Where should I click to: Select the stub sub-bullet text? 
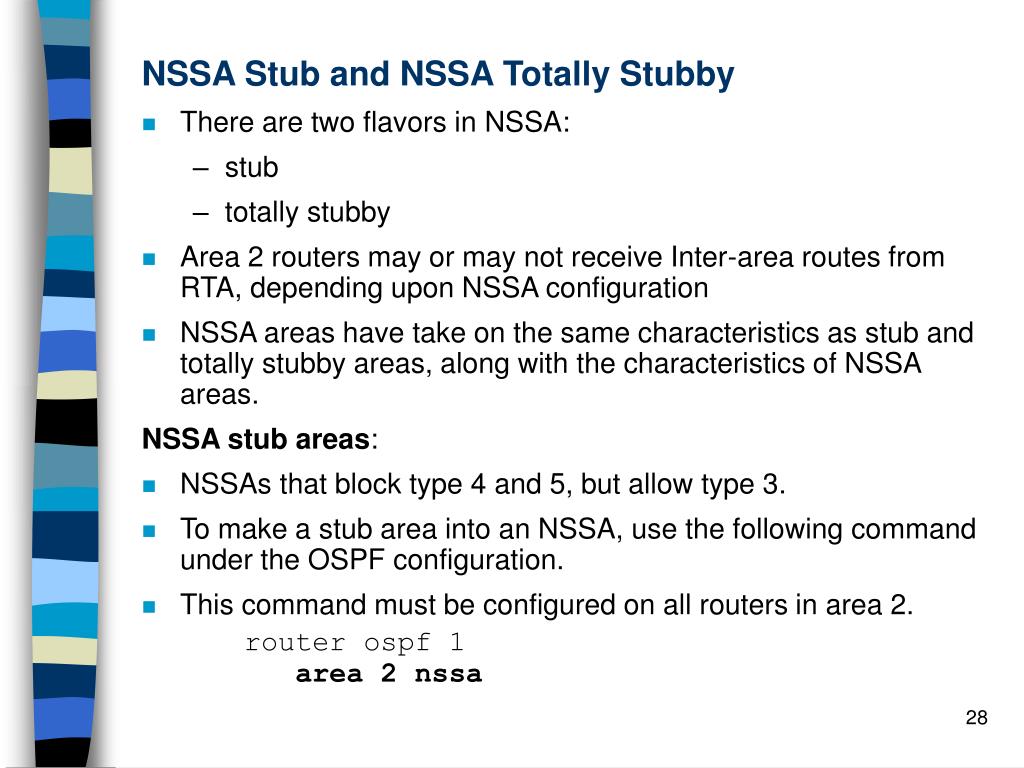pyautogui.click(x=251, y=168)
